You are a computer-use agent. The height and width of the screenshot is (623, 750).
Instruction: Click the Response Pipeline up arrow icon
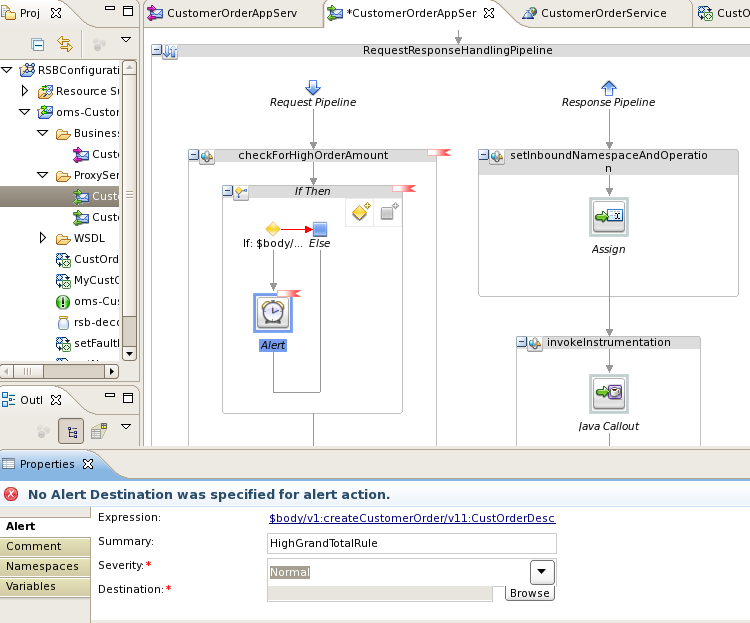point(608,88)
